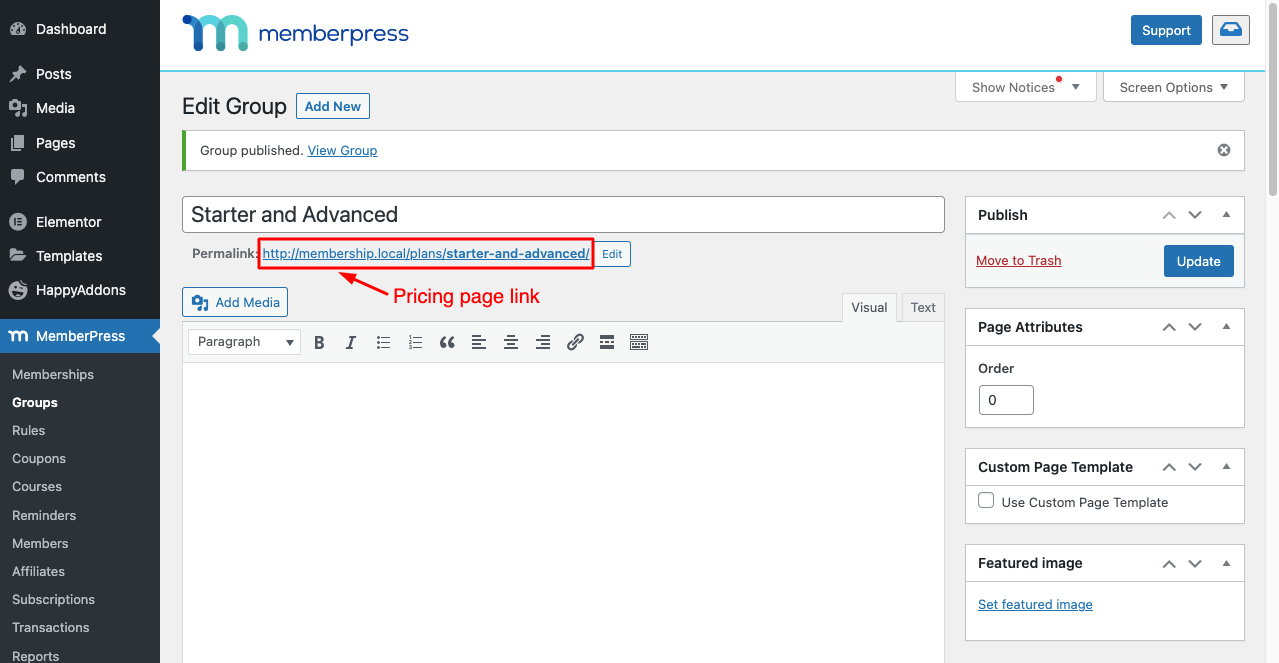The width and height of the screenshot is (1279, 663).
Task: Toggle the editor toolbar kitchen sink
Action: 639,342
